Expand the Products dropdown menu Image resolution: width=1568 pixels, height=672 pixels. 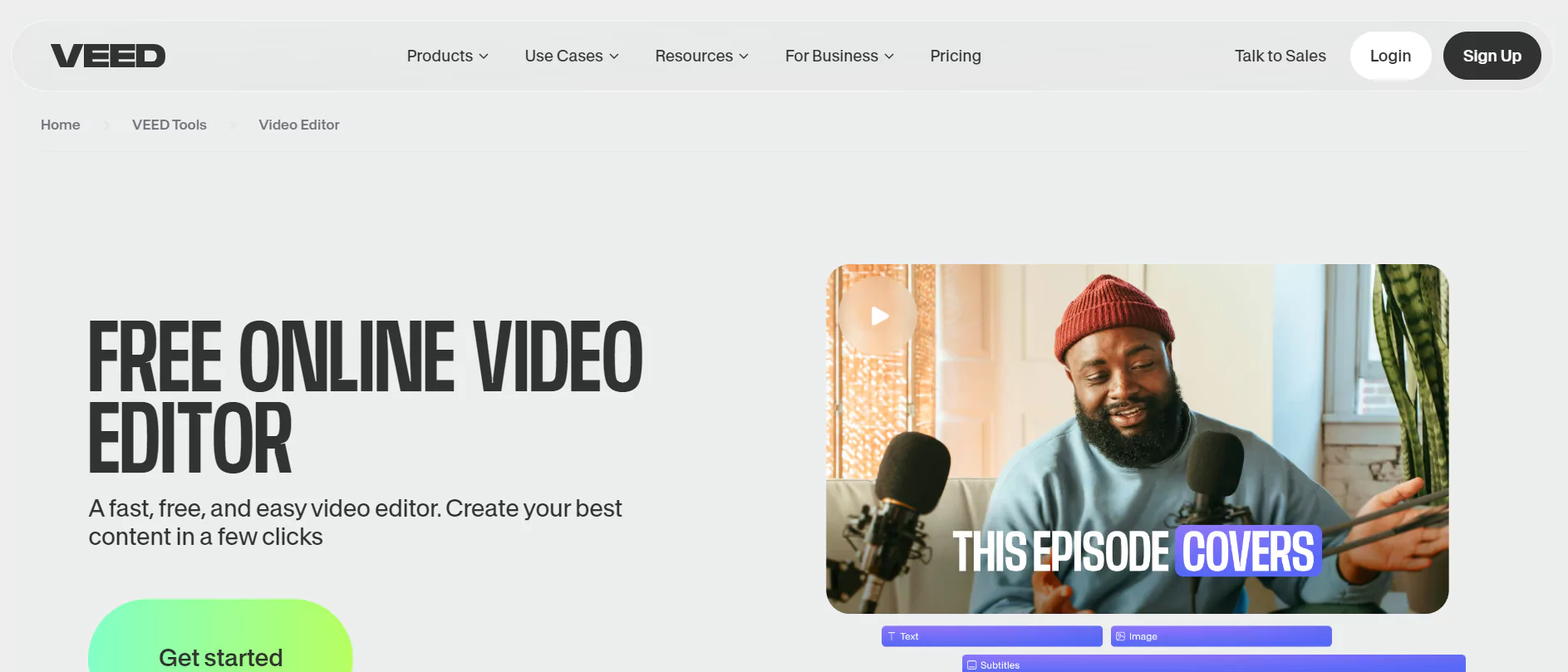pyautogui.click(x=447, y=56)
